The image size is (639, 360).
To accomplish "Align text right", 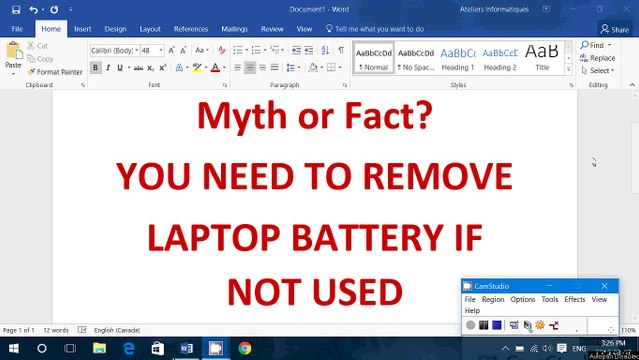I will pos(262,68).
